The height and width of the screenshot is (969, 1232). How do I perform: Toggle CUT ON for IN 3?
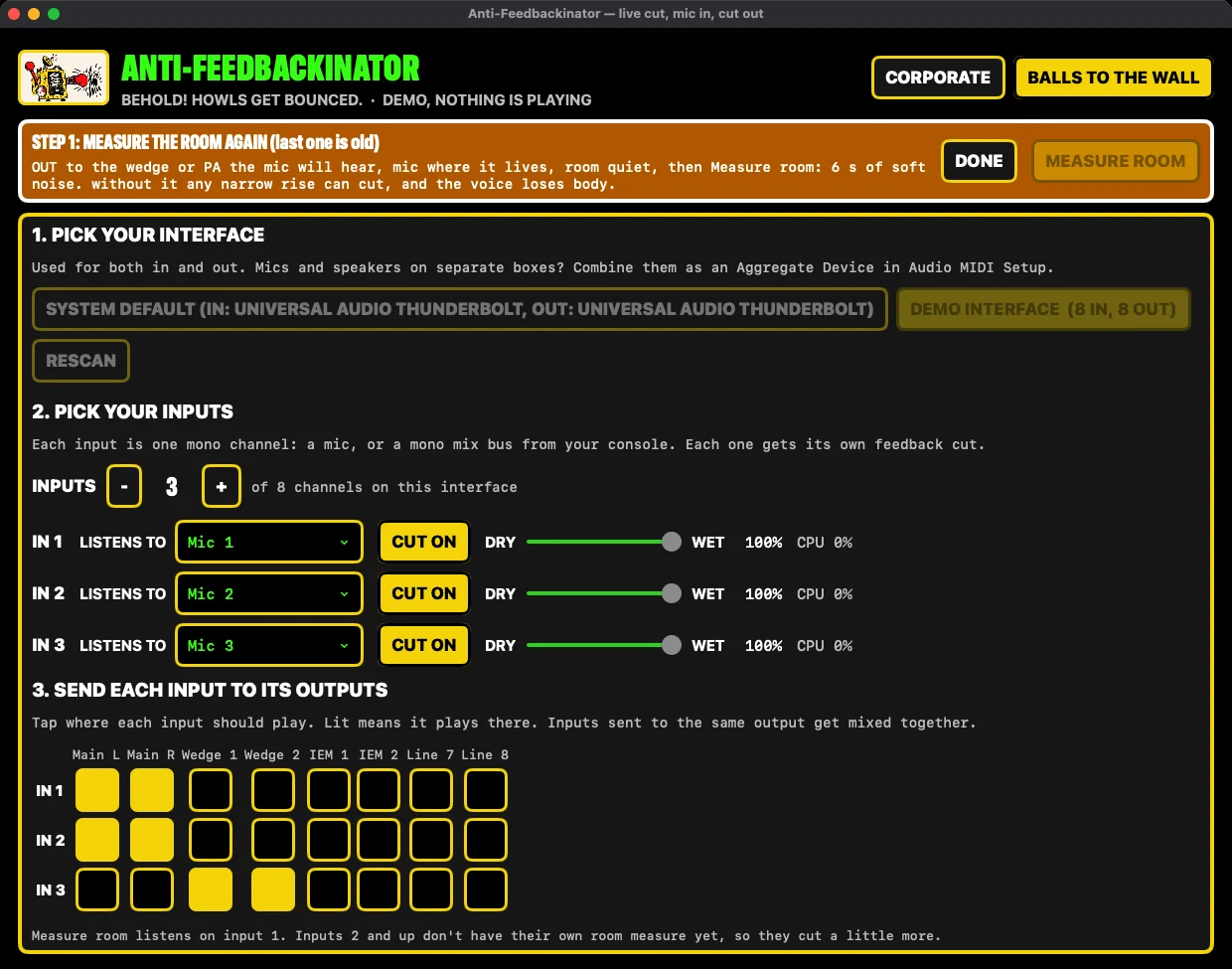(x=424, y=645)
